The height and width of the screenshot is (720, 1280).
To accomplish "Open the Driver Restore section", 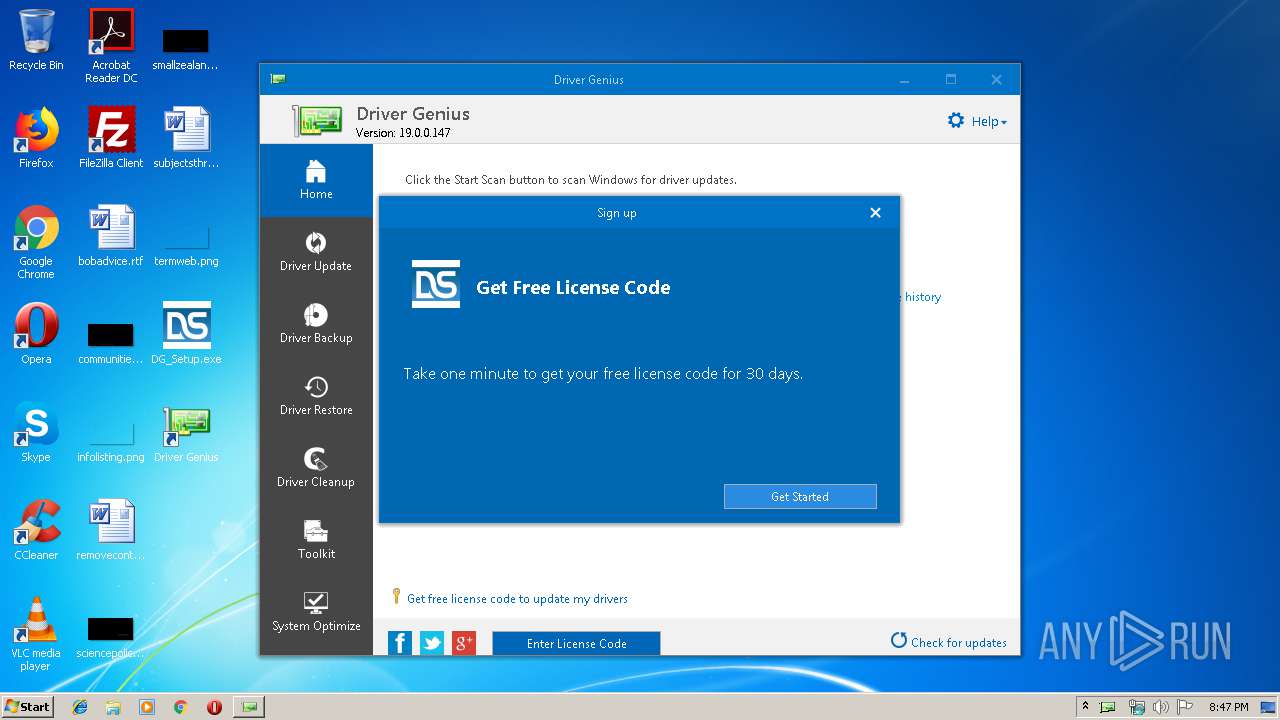I will click(x=316, y=396).
